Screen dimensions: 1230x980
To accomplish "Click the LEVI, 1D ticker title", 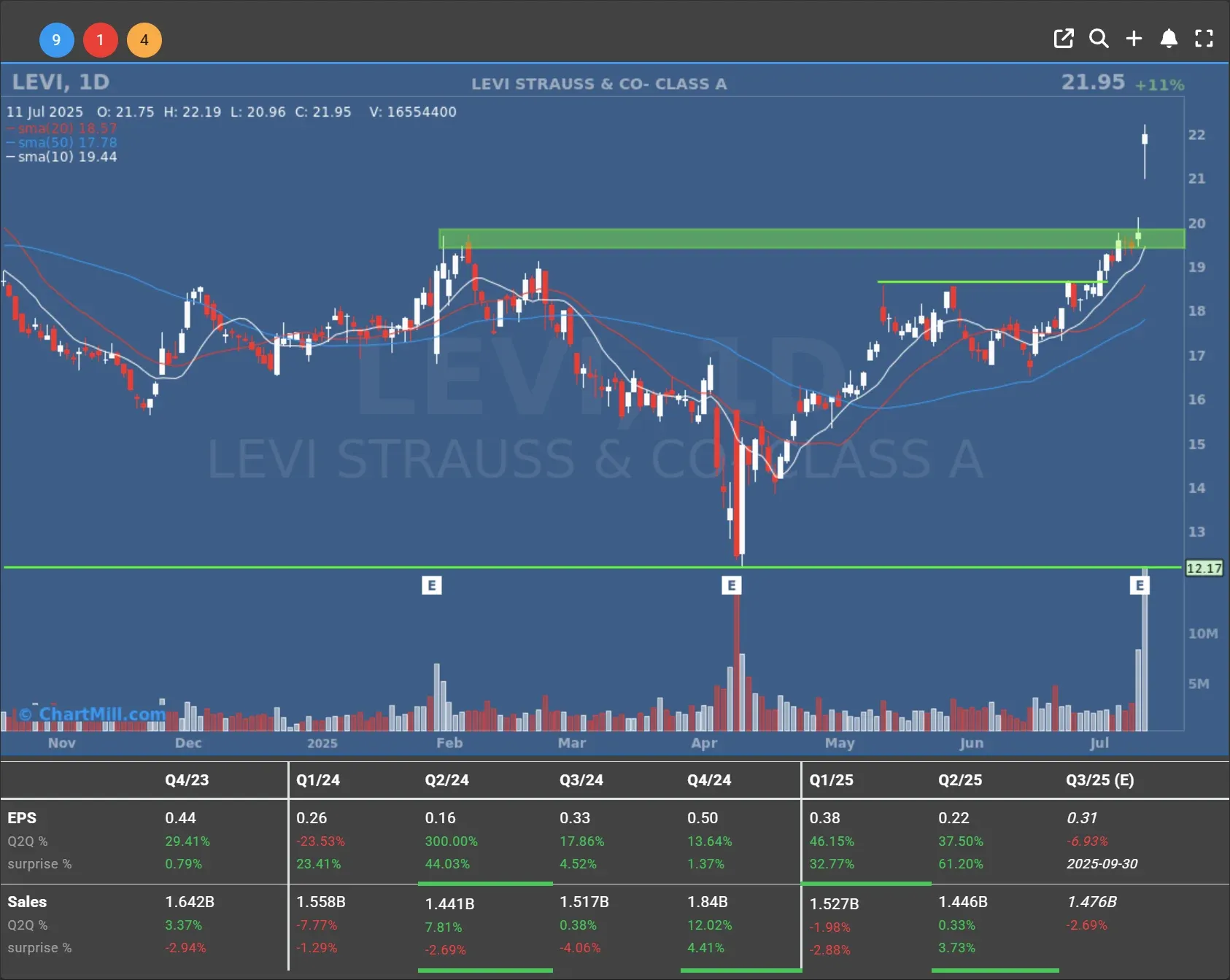I will coord(61,82).
